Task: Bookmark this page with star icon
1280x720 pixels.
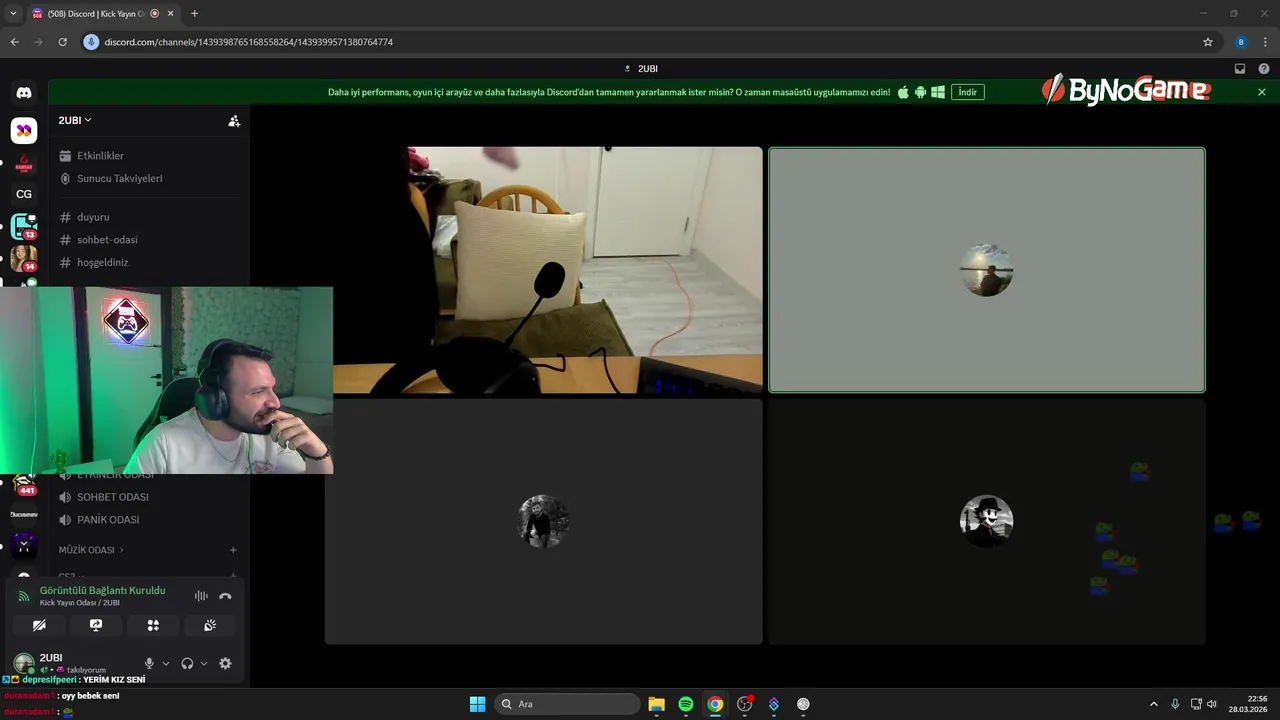Action: click(1208, 42)
